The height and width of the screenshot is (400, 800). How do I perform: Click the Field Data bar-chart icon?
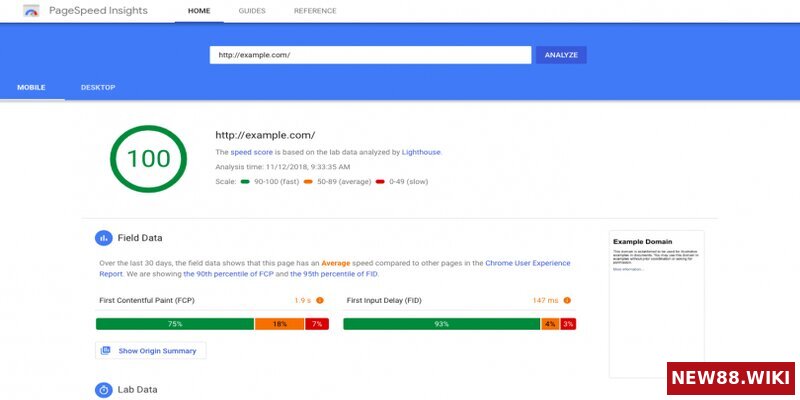pyautogui.click(x=104, y=238)
